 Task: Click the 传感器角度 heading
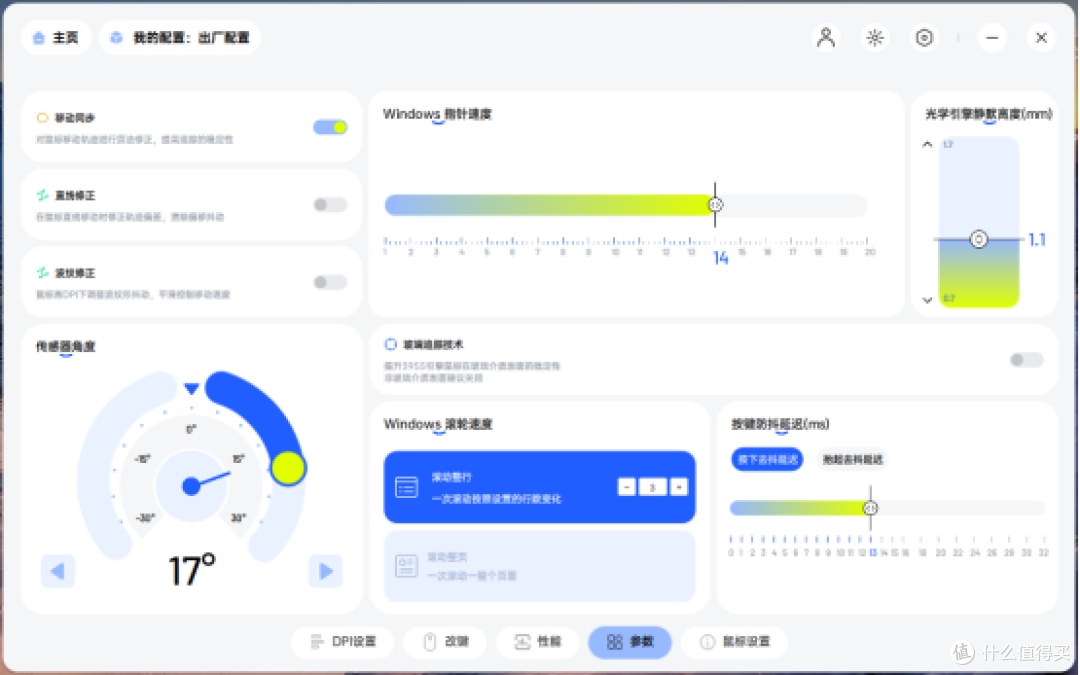65,346
